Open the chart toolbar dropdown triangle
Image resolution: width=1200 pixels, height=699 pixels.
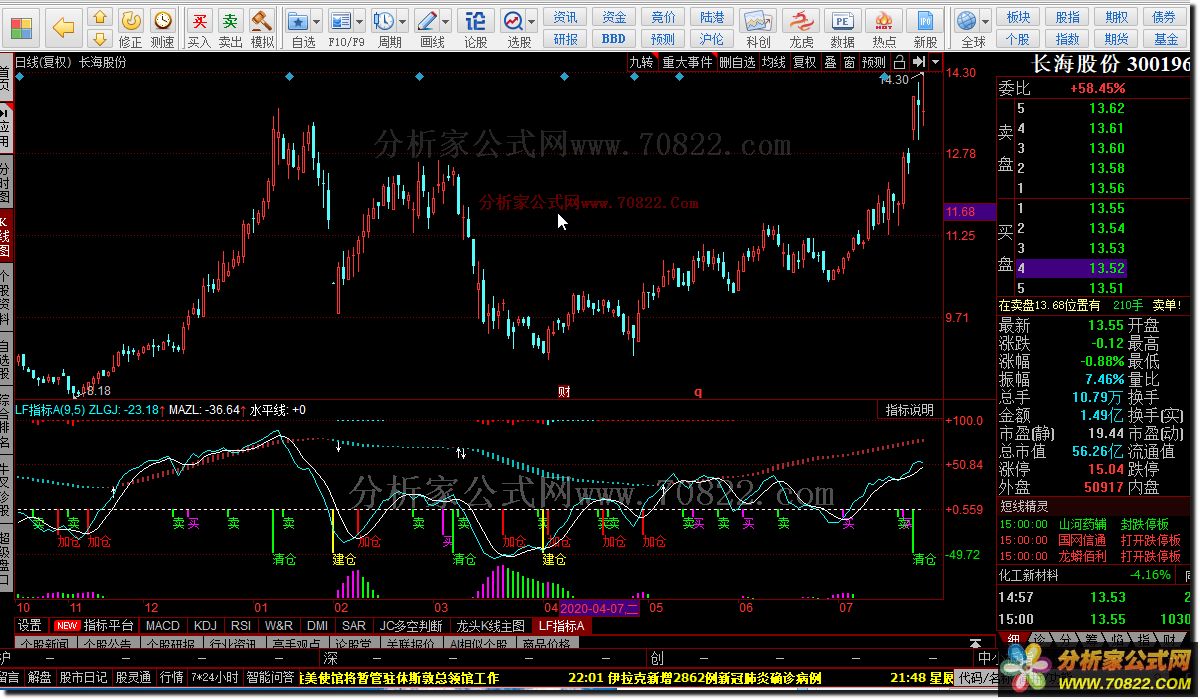pyautogui.click(x=935, y=62)
